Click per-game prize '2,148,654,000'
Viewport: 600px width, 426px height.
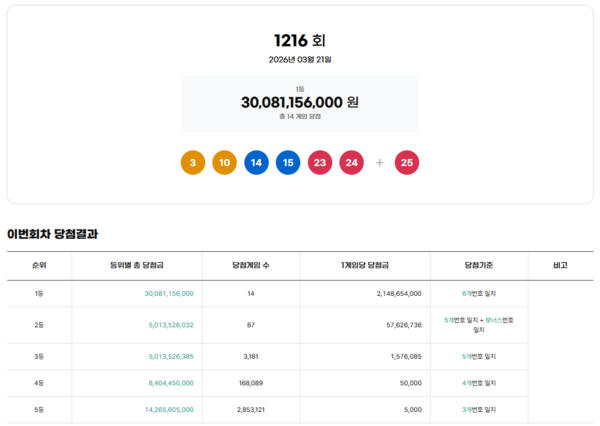[x=399, y=294]
